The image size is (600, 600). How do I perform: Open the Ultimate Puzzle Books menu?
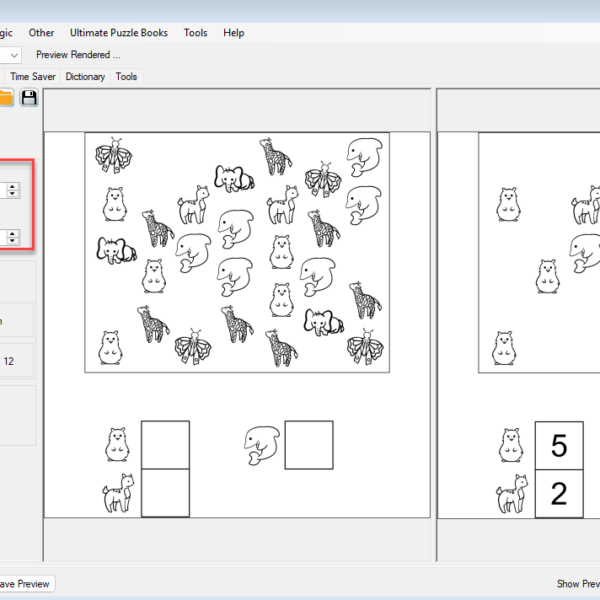click(x=119, y=33)
